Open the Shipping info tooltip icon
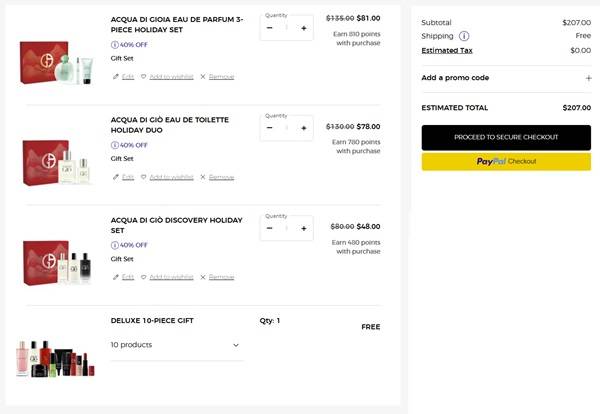Screen dimensions: 600x414 [464, 36]
